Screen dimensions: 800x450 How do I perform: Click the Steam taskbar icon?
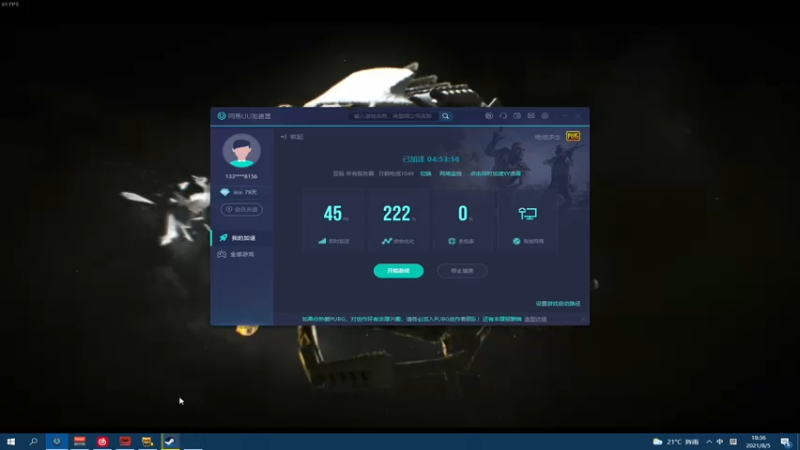pos(170,441)
